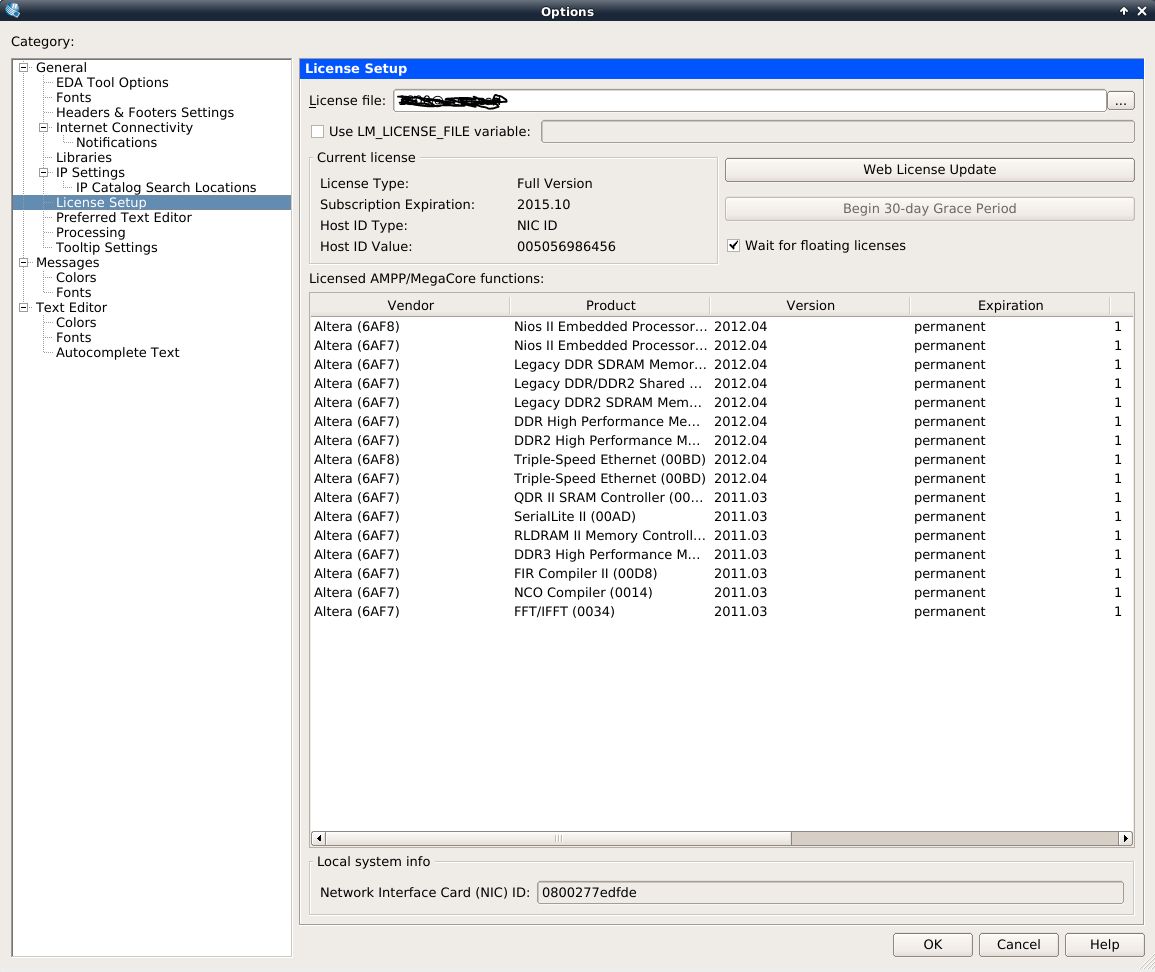Click the browse (...) button for License file
This screenshot has height=972, width=1155.
[x=1121, y=101]
